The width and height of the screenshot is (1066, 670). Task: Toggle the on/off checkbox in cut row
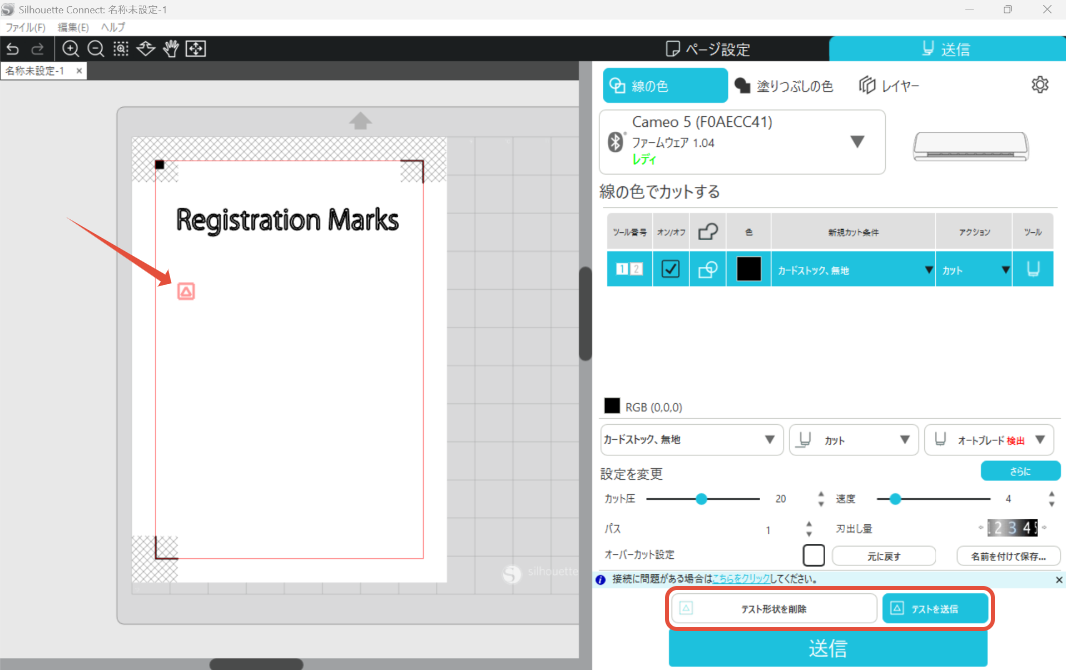[670, 269]
